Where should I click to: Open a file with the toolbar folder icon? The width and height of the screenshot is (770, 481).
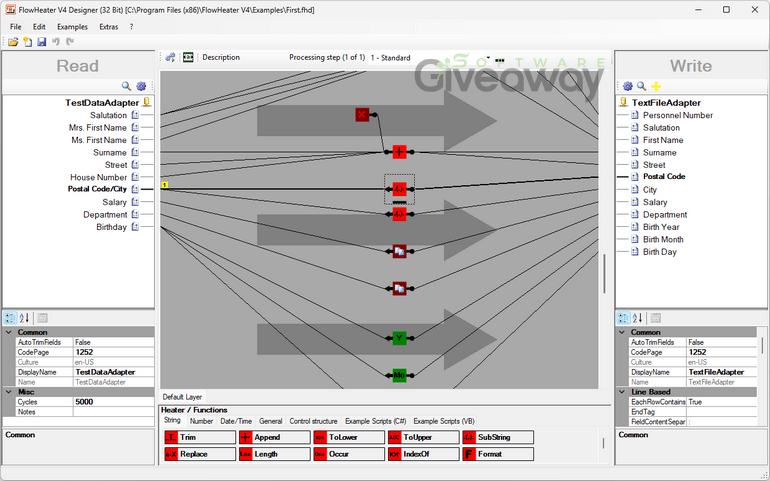[13, 42]
